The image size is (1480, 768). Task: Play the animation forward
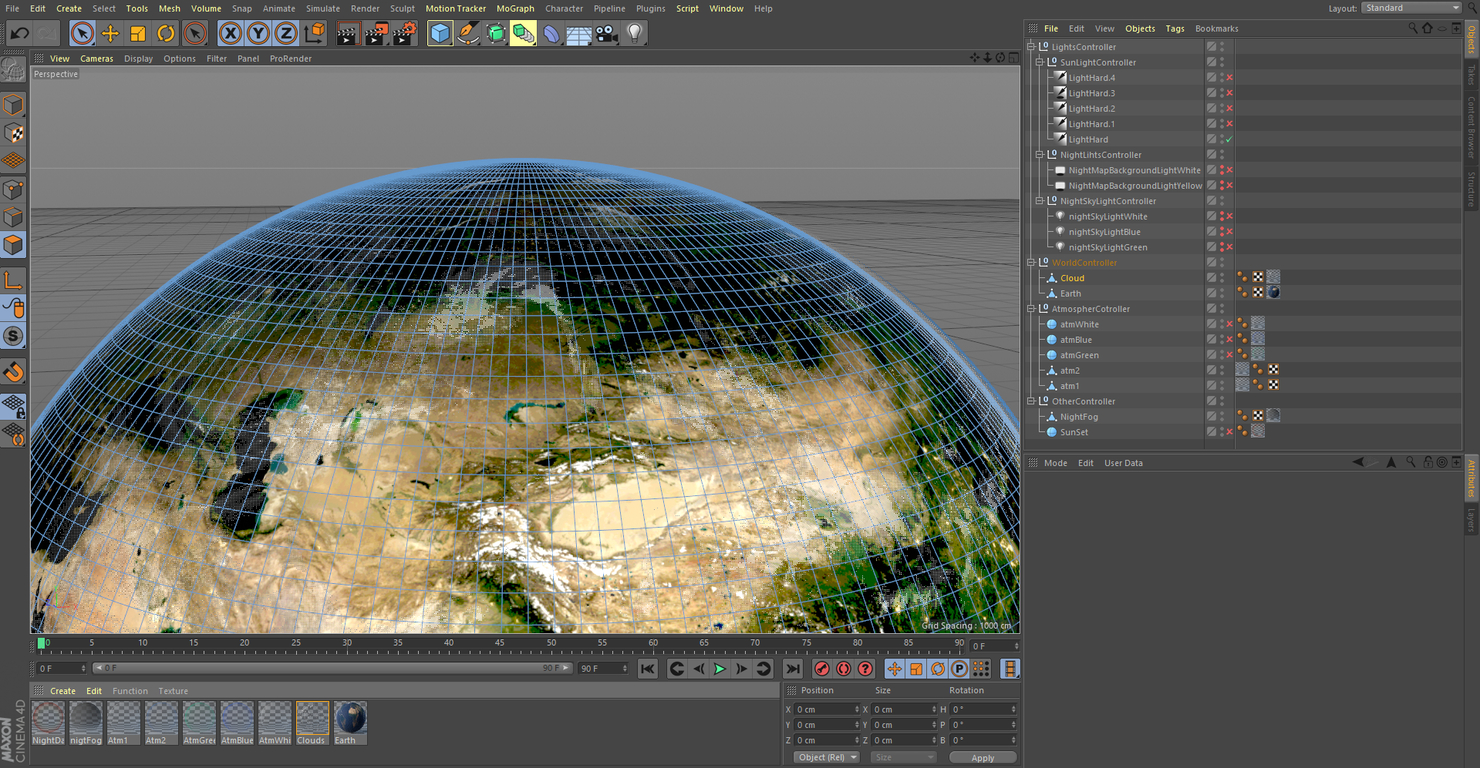click(720, 668)
